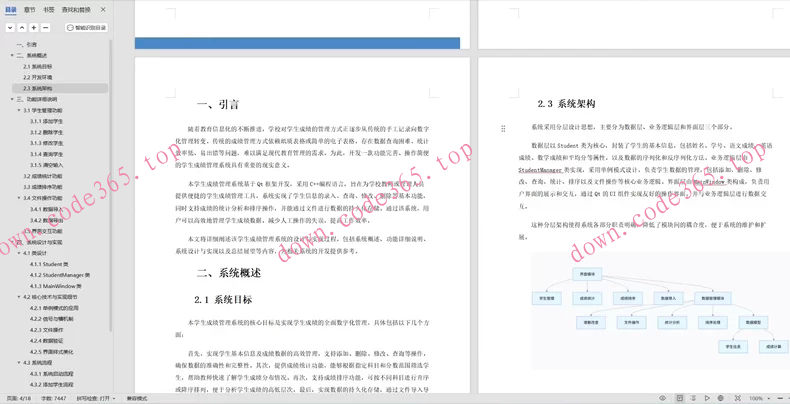Click the outline panel vertical scrollbar
The image size is (790, 404).
(x=110, y=186)
